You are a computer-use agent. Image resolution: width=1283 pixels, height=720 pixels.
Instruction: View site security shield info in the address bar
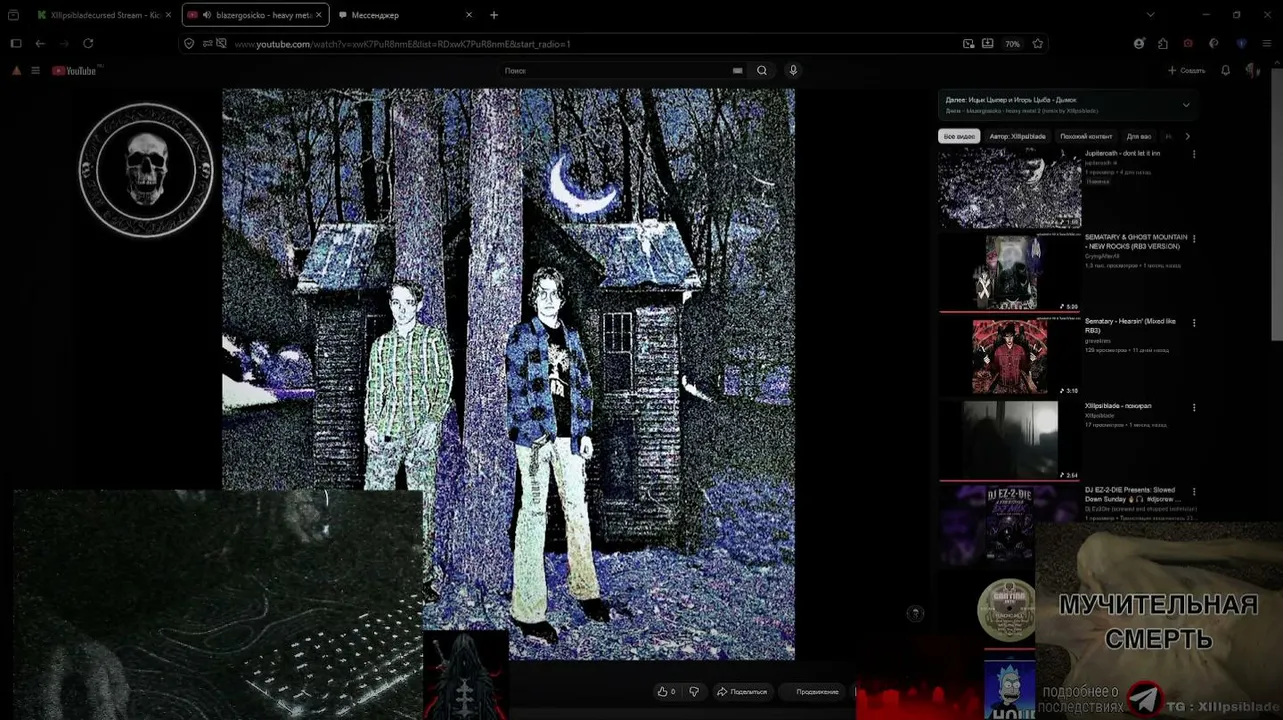pyautogui.click(x=189, y=44)
